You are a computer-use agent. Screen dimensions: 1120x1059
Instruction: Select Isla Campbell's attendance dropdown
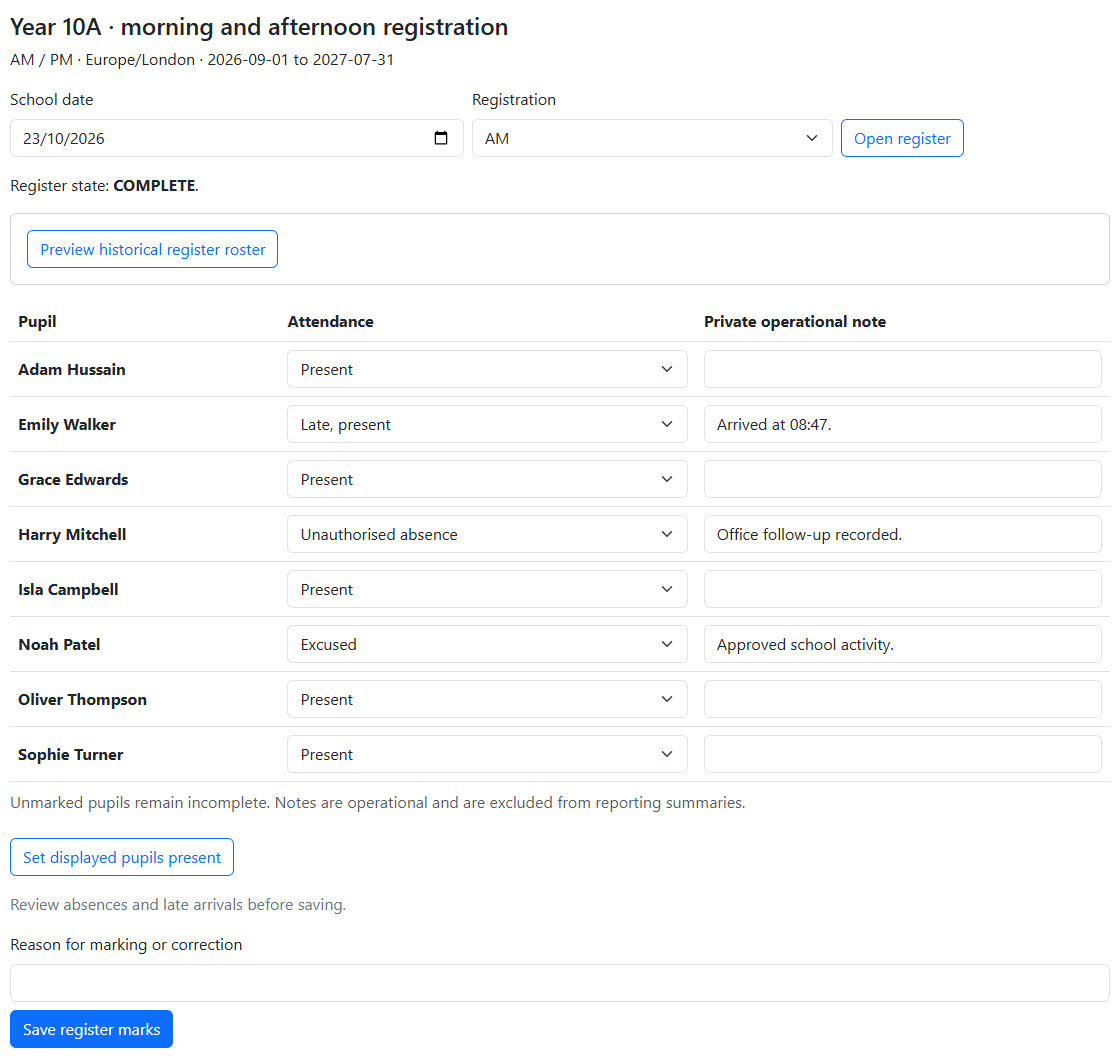pyautogui.click(x=487, y=589)
